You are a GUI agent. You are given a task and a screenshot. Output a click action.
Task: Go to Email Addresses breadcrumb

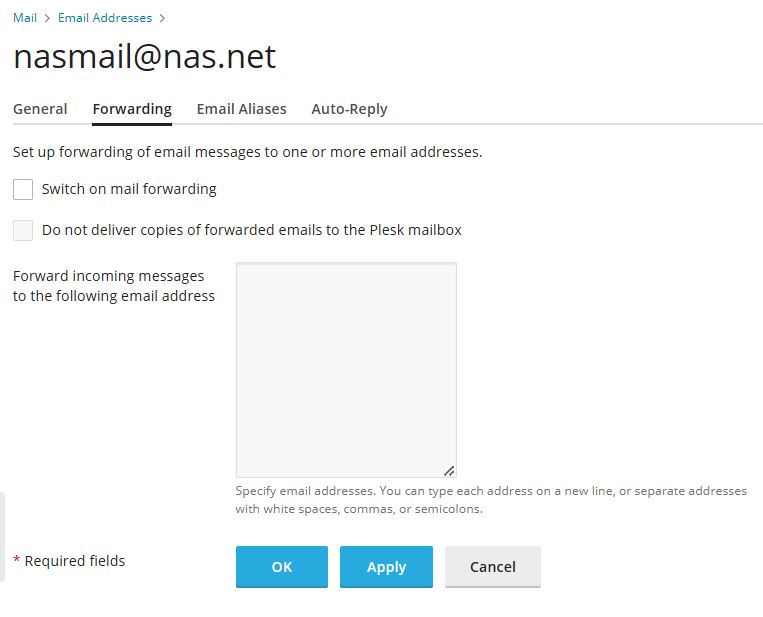105,18
